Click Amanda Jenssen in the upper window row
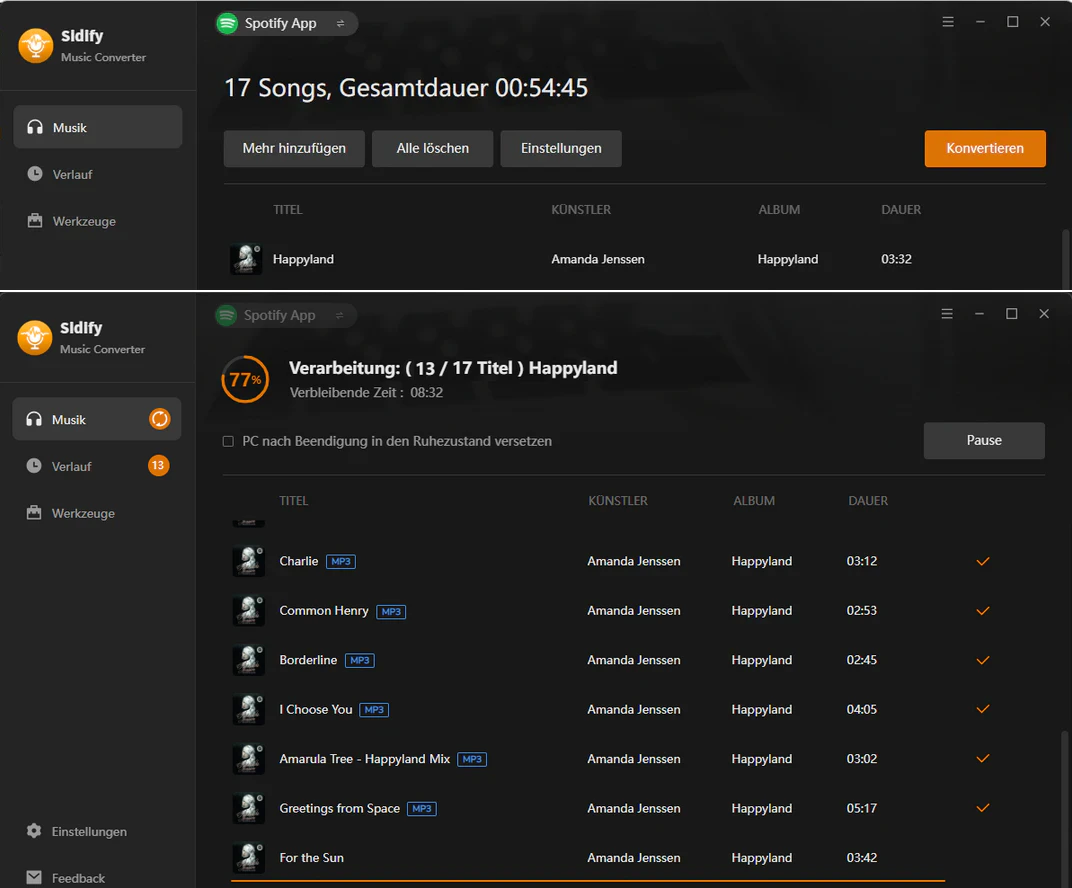This screenshot has height=888, width=1072. point(598,259)
